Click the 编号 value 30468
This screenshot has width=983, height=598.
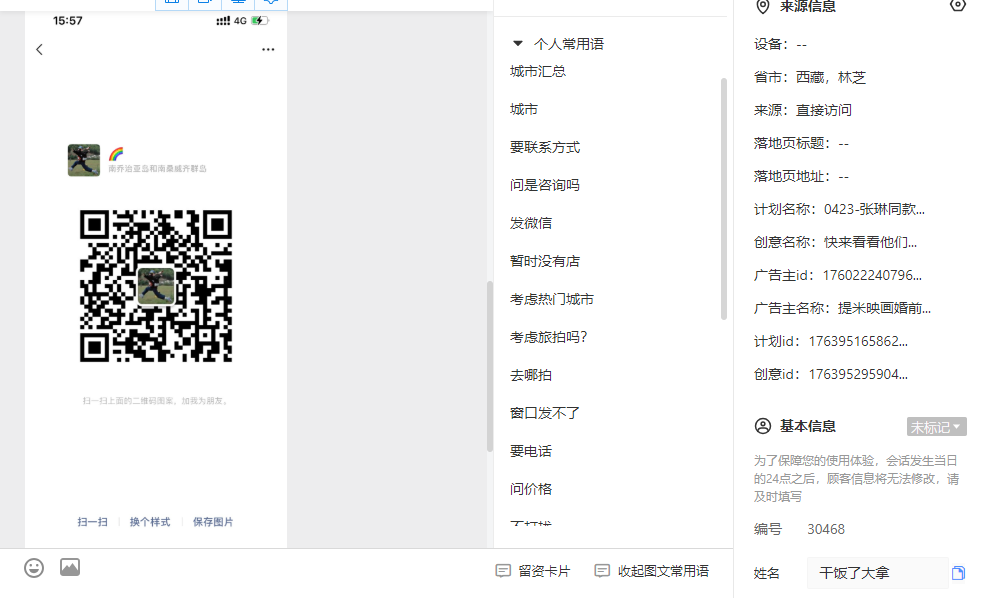pos(826,530)
